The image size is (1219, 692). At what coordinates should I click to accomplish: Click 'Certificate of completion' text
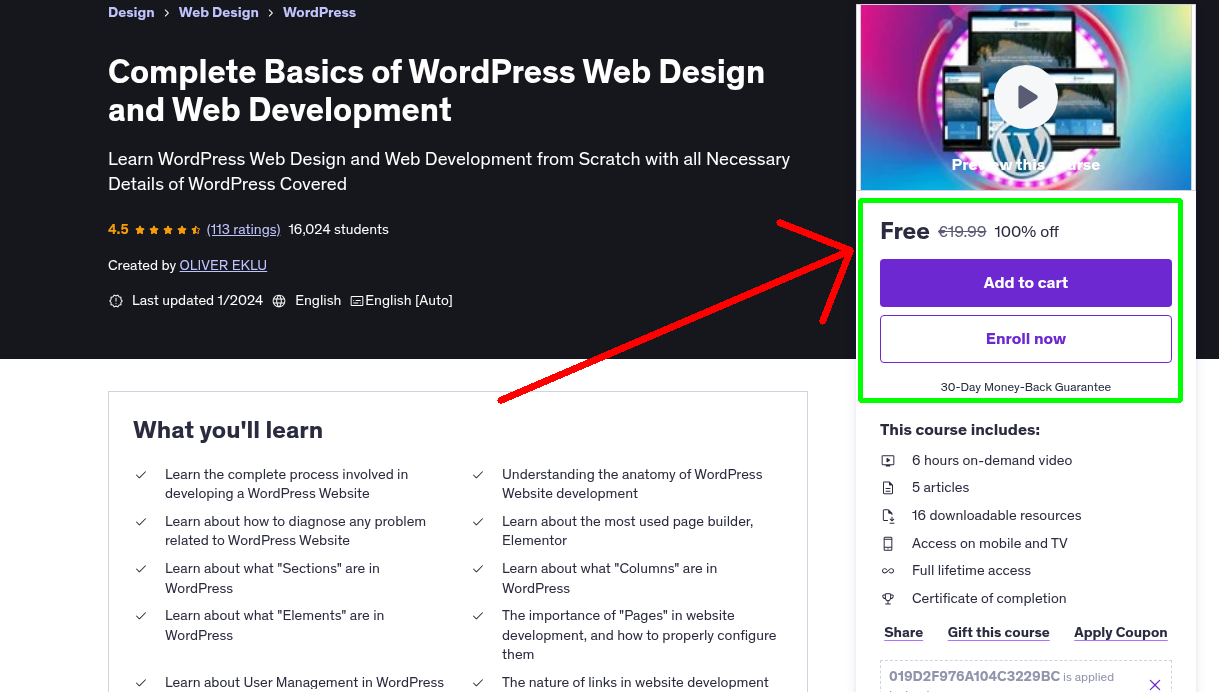coord(989,598)
